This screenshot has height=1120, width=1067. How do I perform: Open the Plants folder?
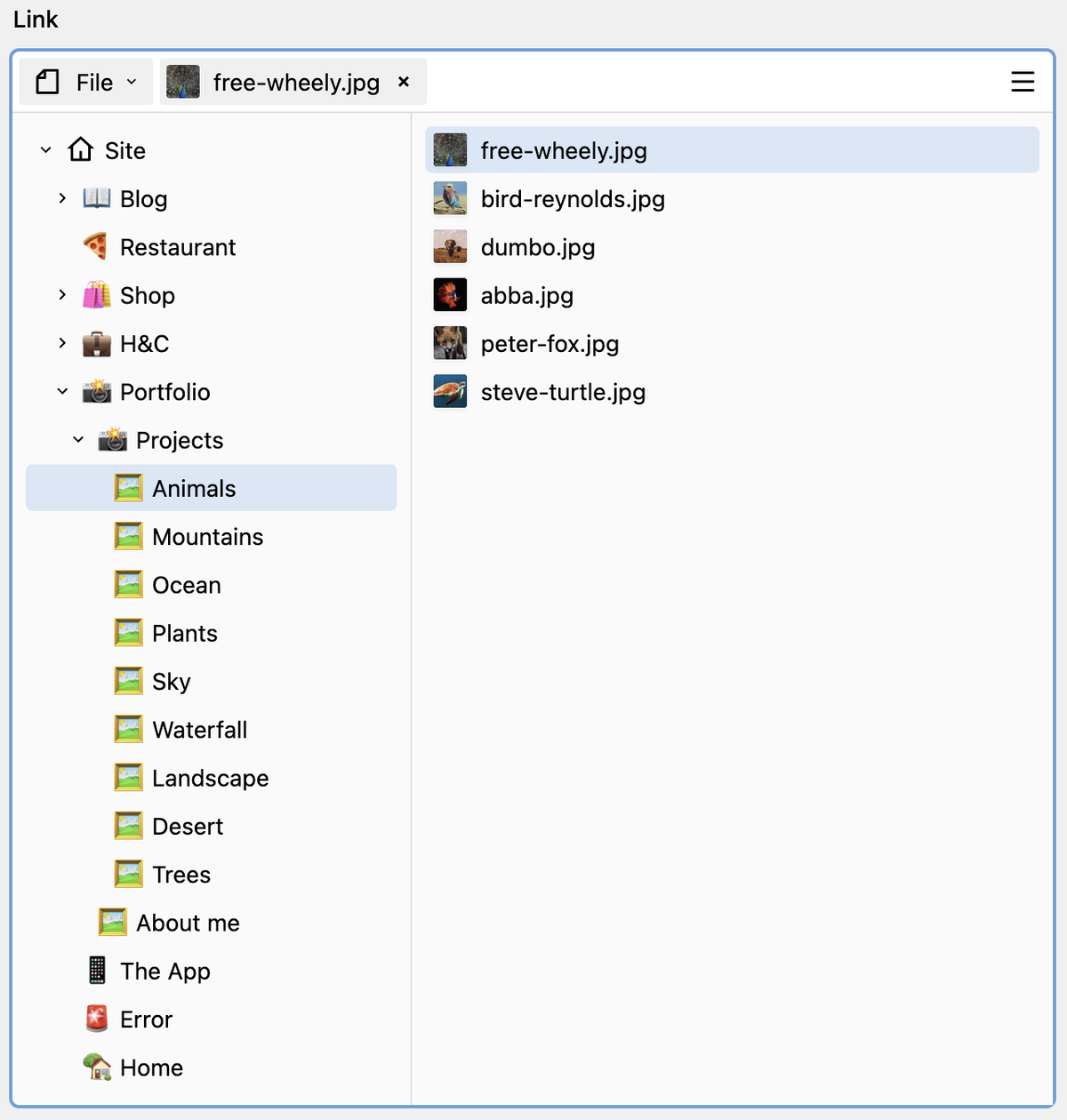pyautogui.click(x=212, y=633)
